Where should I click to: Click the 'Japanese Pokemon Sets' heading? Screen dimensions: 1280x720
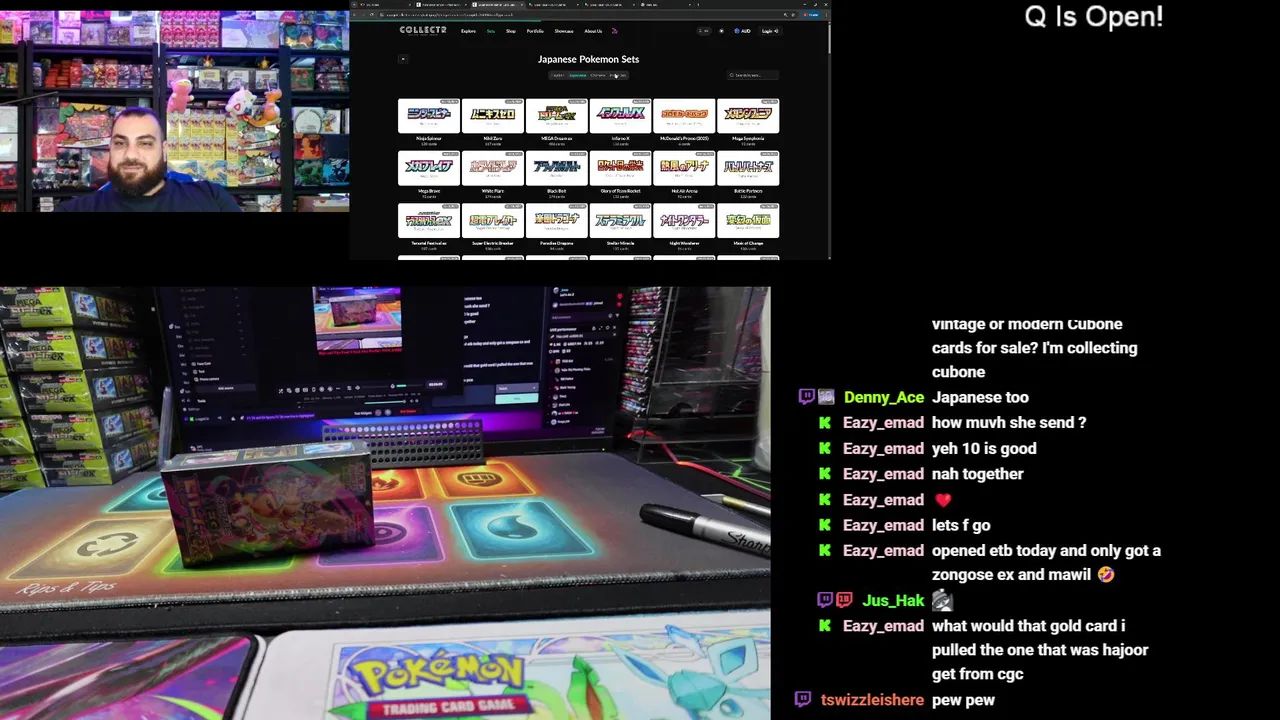tap(589, 59)
